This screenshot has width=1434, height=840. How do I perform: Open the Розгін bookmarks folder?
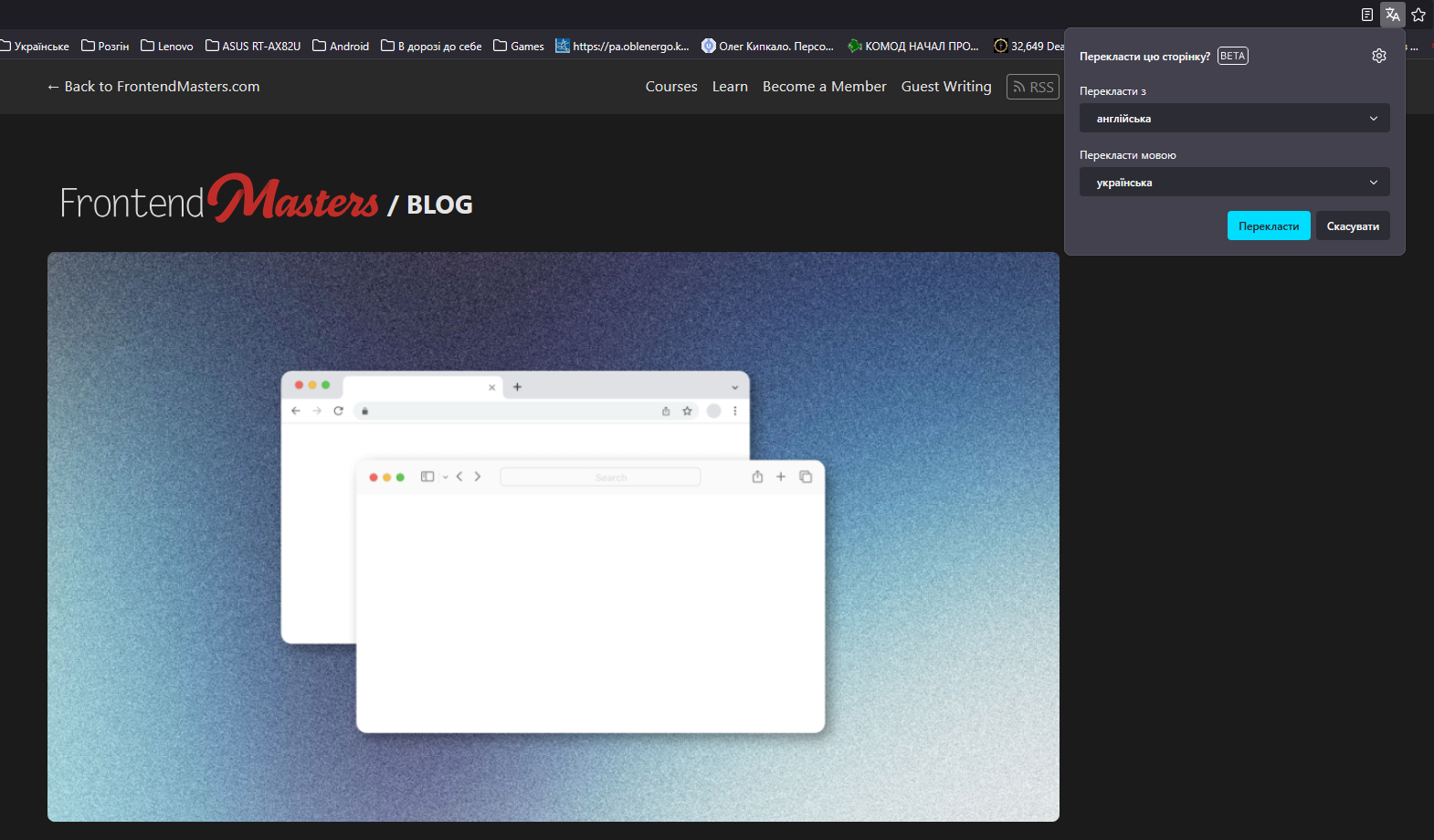105,46
